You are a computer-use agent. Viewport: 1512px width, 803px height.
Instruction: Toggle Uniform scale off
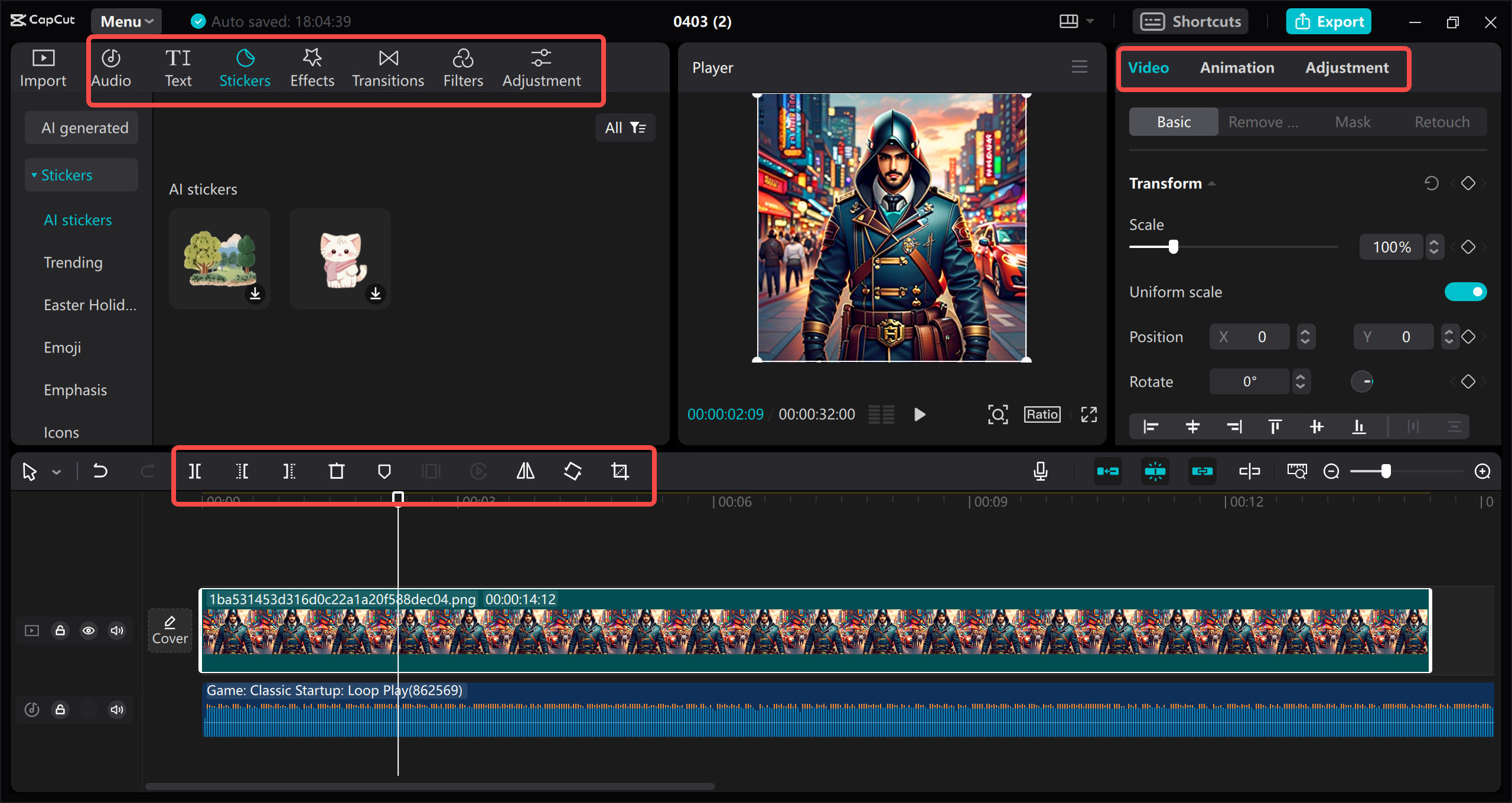coord(1467,291)
